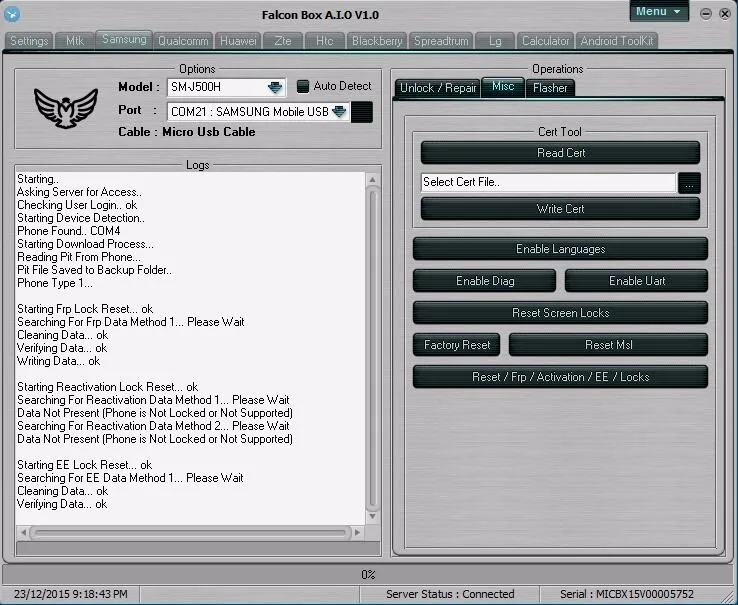The width and height of the screenshot is (738, 605).
Task: Select the Misc operations tab
Action: click(x=503, y=87)
